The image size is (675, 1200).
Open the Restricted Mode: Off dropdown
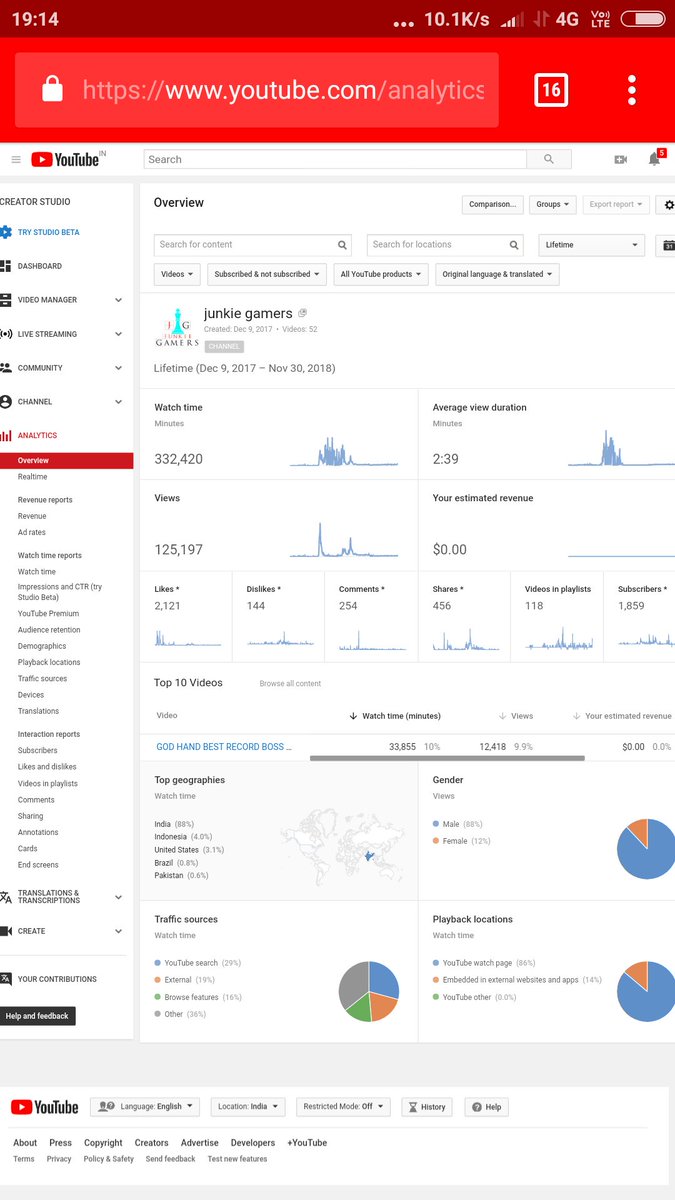point(342,1107)
